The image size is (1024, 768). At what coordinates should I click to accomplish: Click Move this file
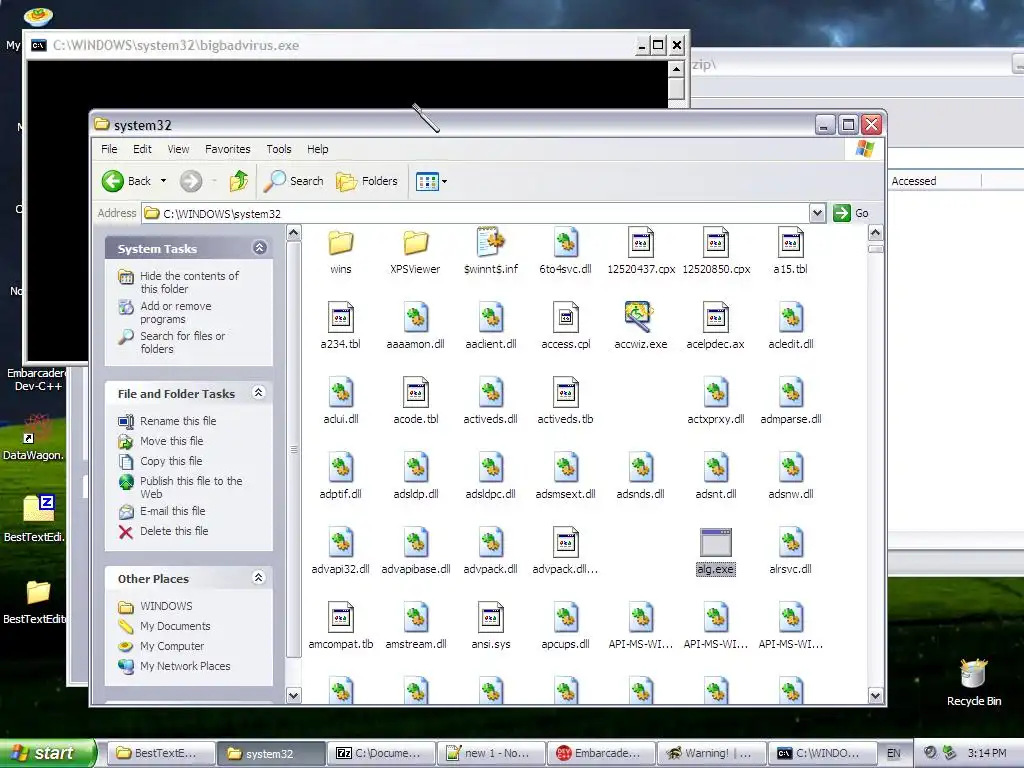click(x=172, y=441)
